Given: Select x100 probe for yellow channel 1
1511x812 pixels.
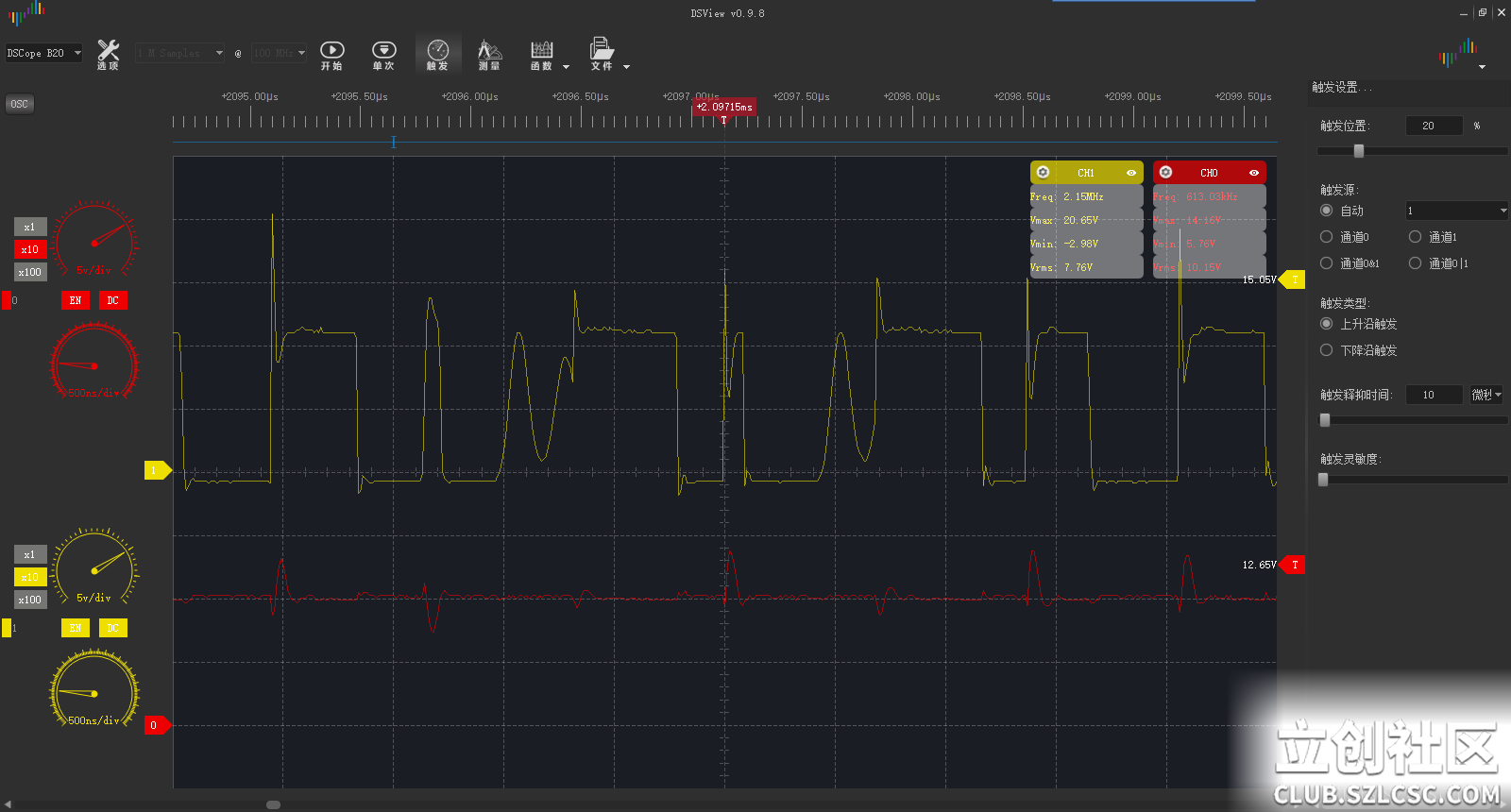Looking at the screenshot, I should (30, 600).
